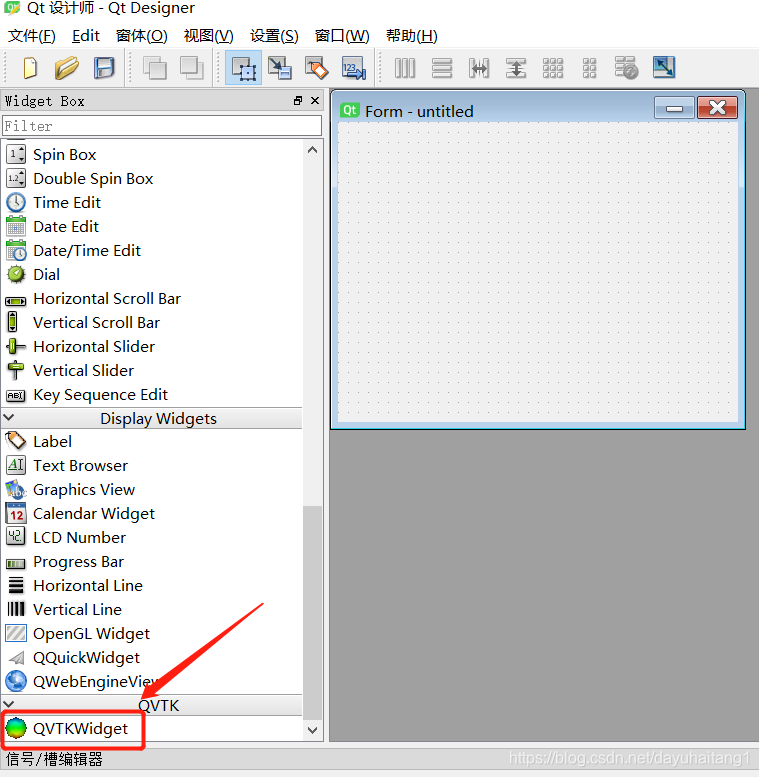
Task: Select Horizontal Line widget
Action: [x=152, y=586]
